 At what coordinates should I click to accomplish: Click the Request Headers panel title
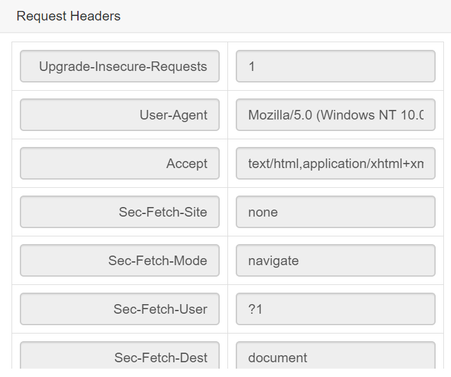coord(69,16)
